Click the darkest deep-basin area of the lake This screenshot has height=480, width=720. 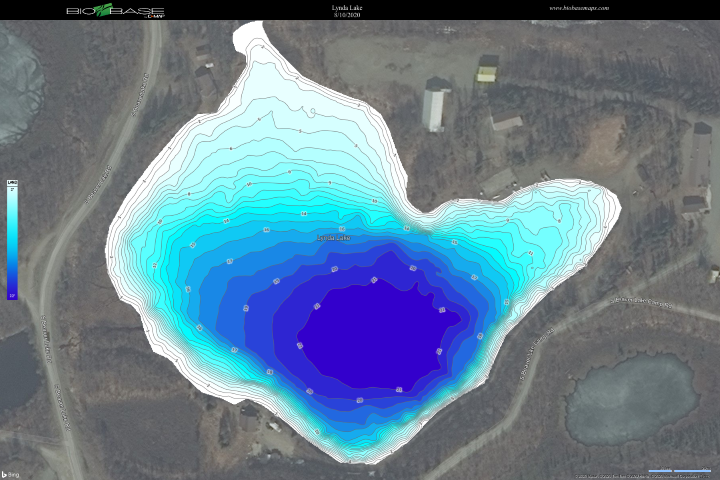[377, 335]
